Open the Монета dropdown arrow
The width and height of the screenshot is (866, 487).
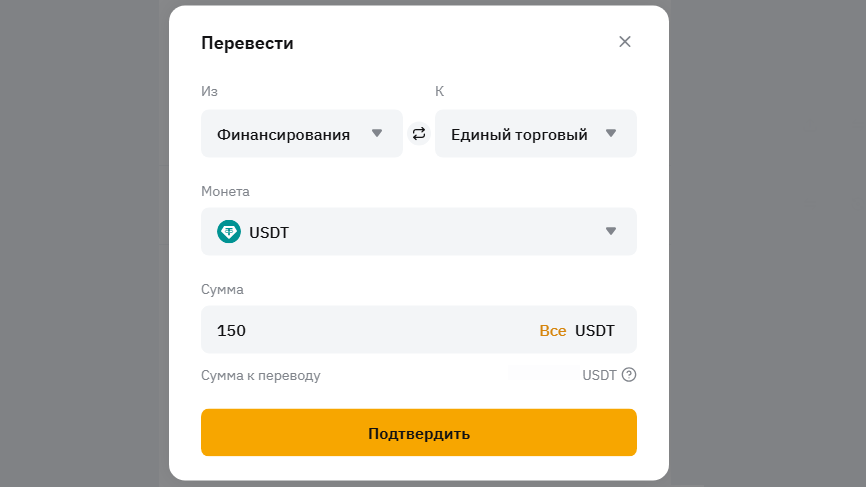(x=611, y=232)
